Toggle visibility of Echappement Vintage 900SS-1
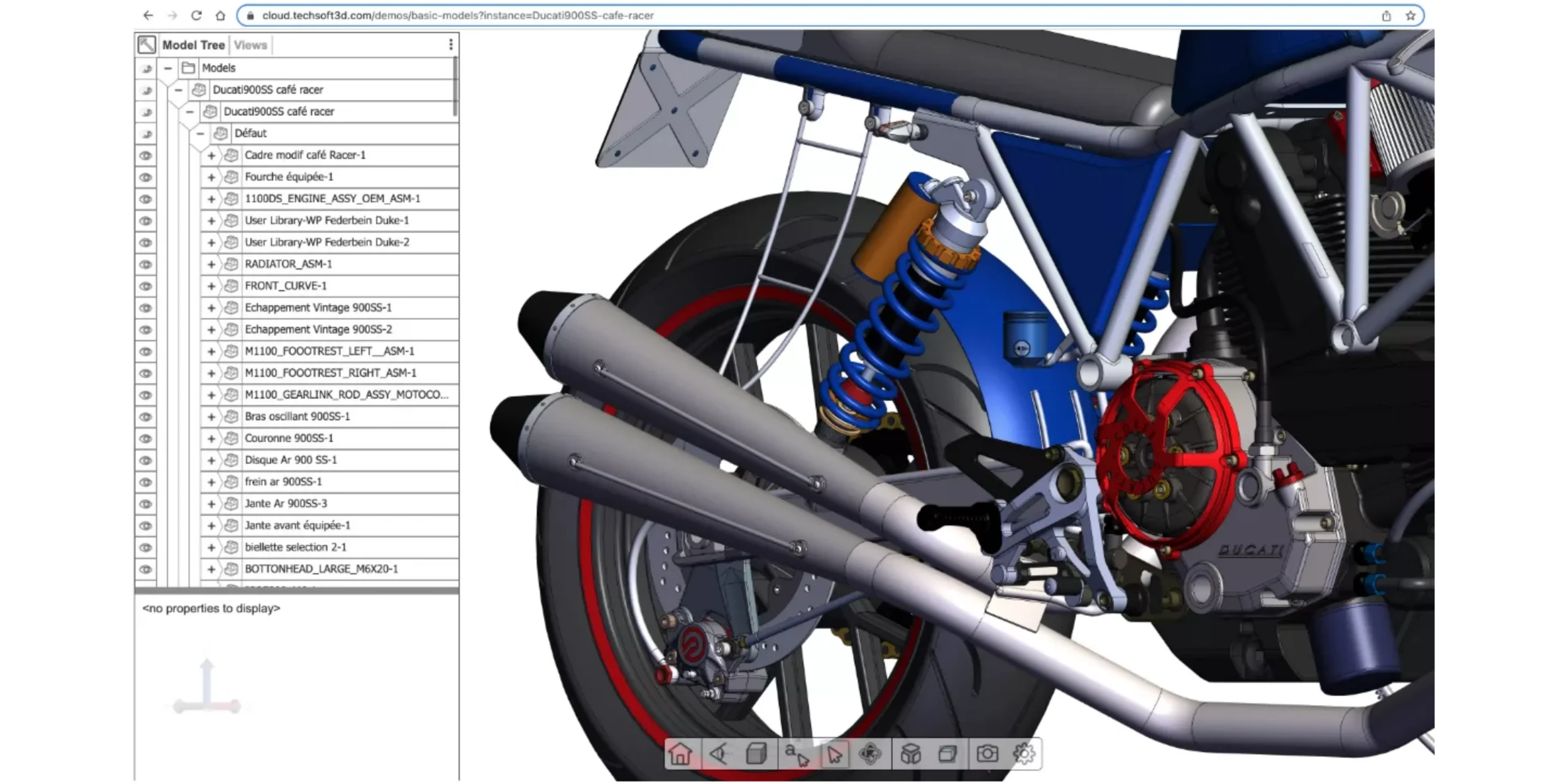This screenshot has height=784, width=1568. [x=146, y=308]
